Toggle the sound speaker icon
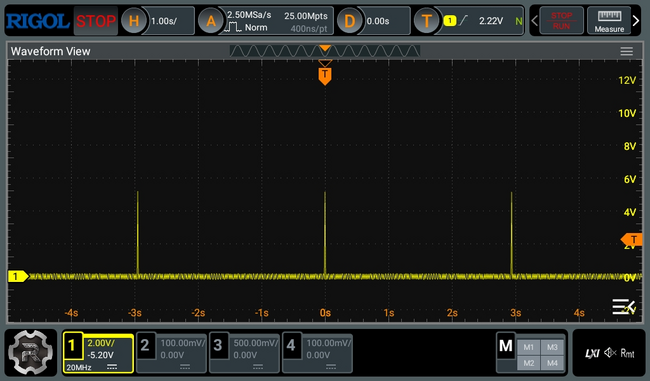Image resolution: width=650 pixels, height=381 pixels. tap(610, 353)
